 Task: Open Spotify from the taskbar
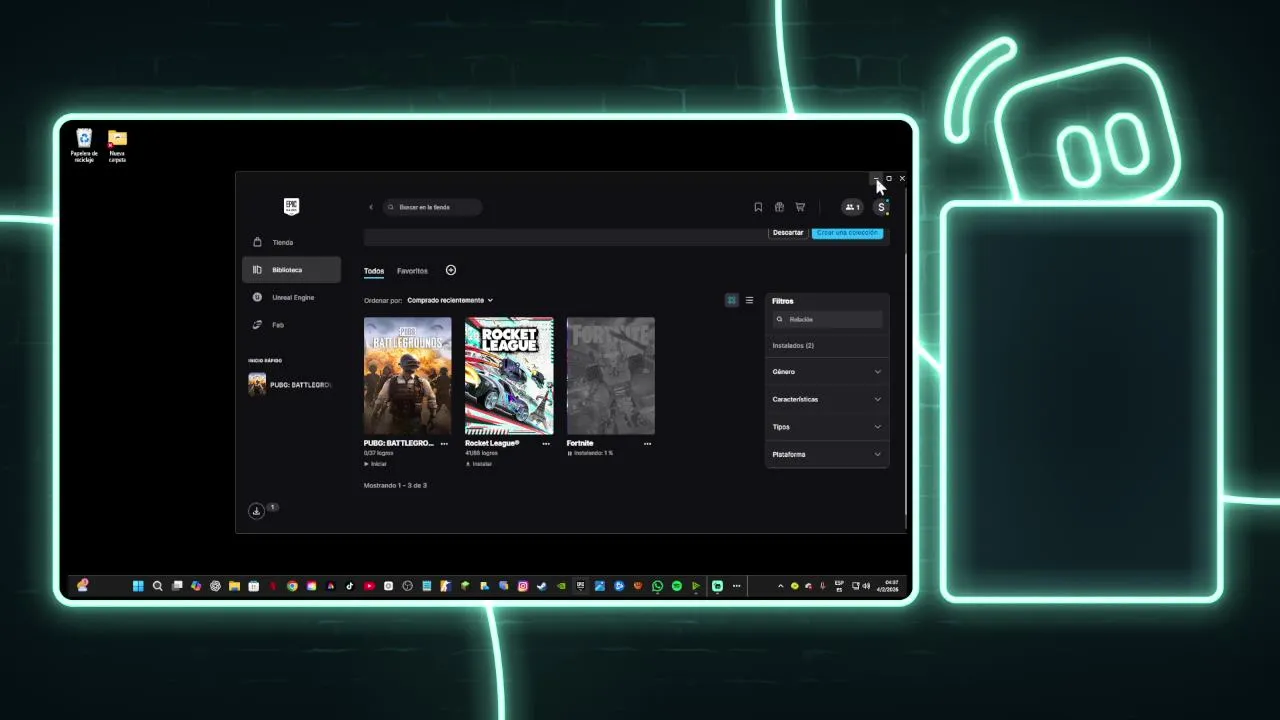point(677,586)
